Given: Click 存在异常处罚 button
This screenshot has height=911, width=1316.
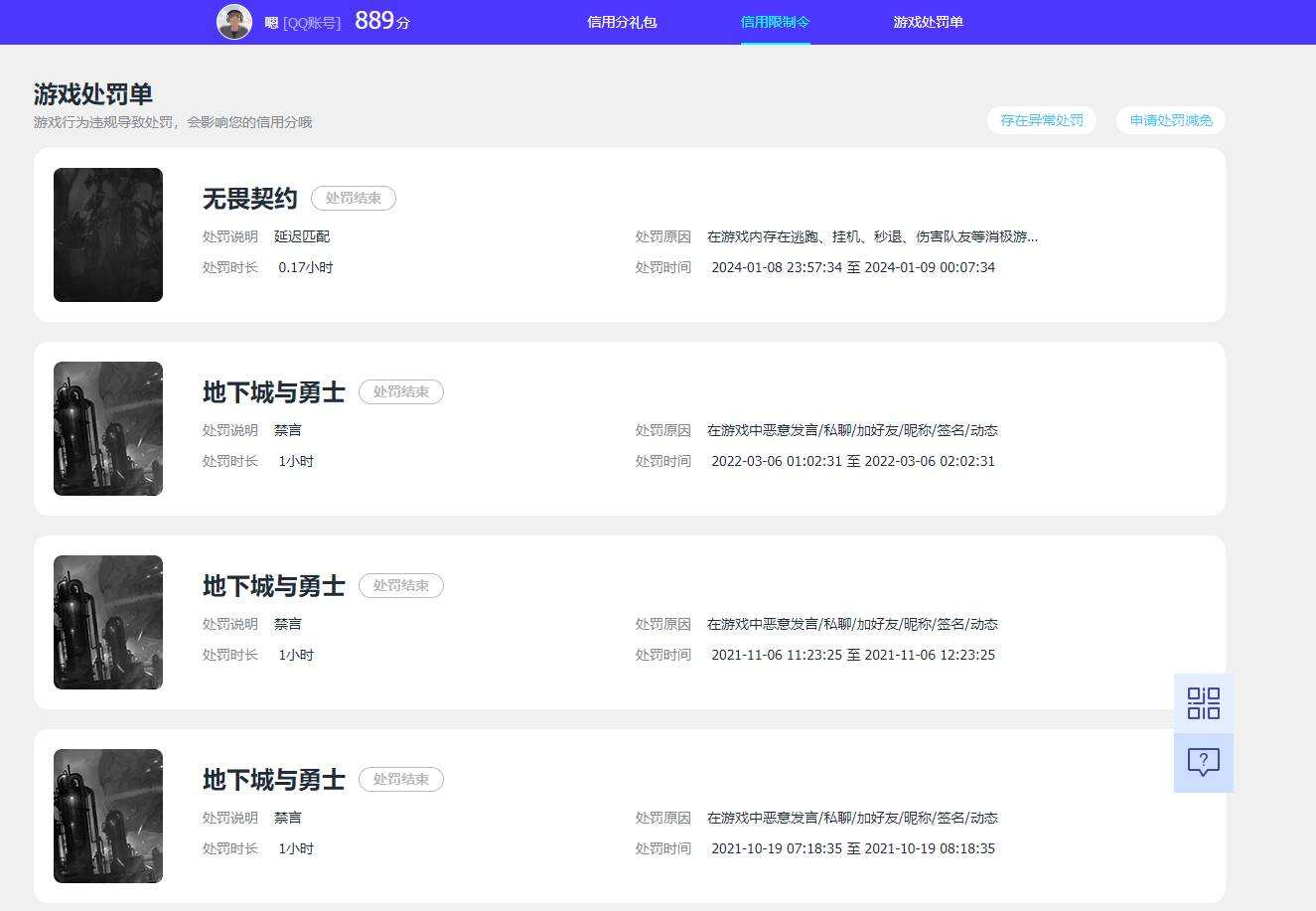Looking at the screenshot, I should point(1042,120).
